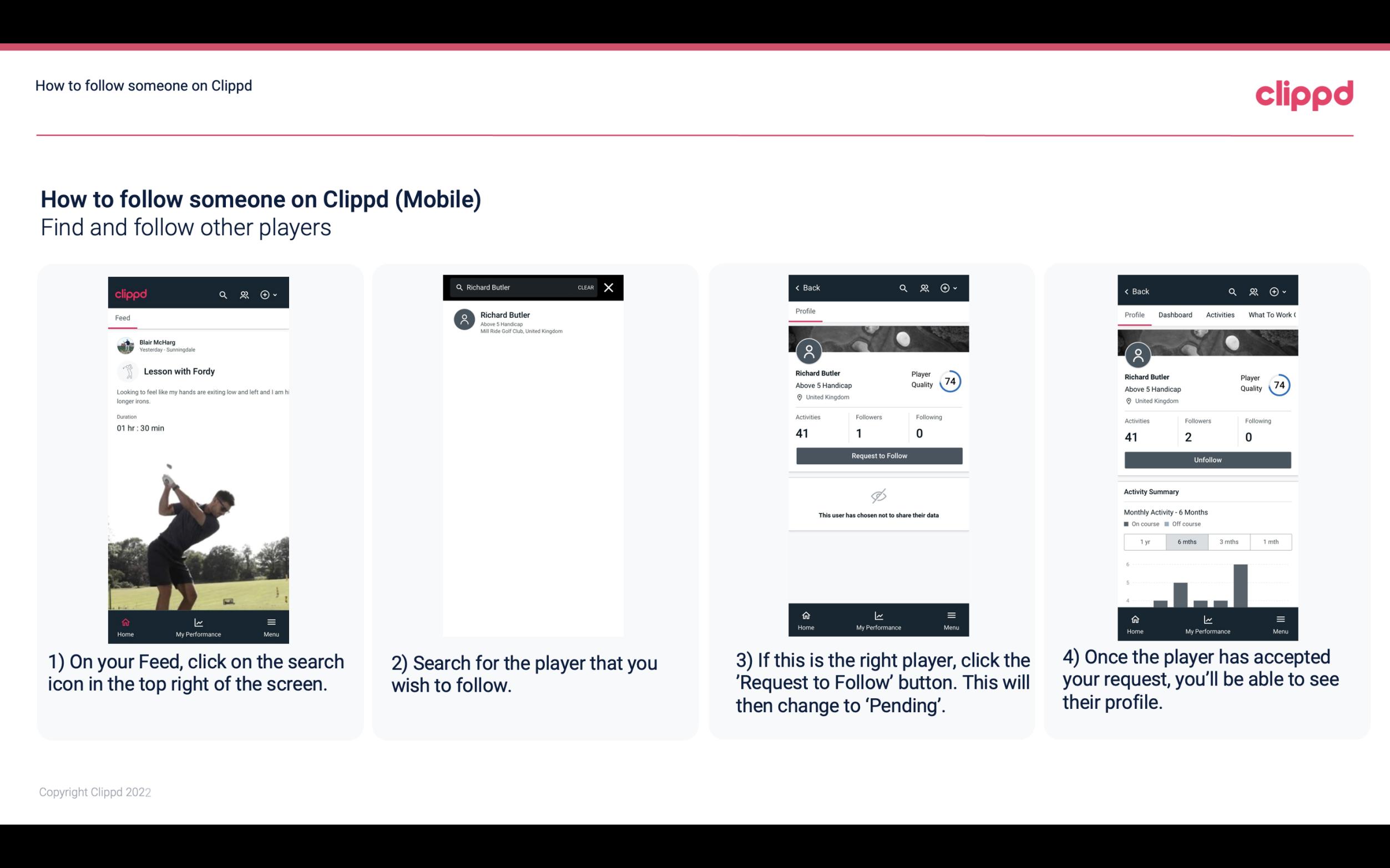This screenshot has width=1390, height=868.
Task: Expand the 3 months time range filter
Action: pos(1228,541)
